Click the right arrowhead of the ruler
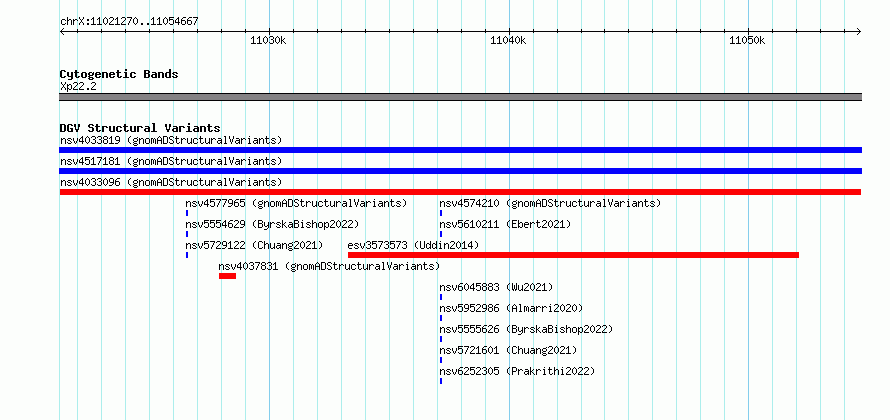The image size is (890, 420). [859, 32]
